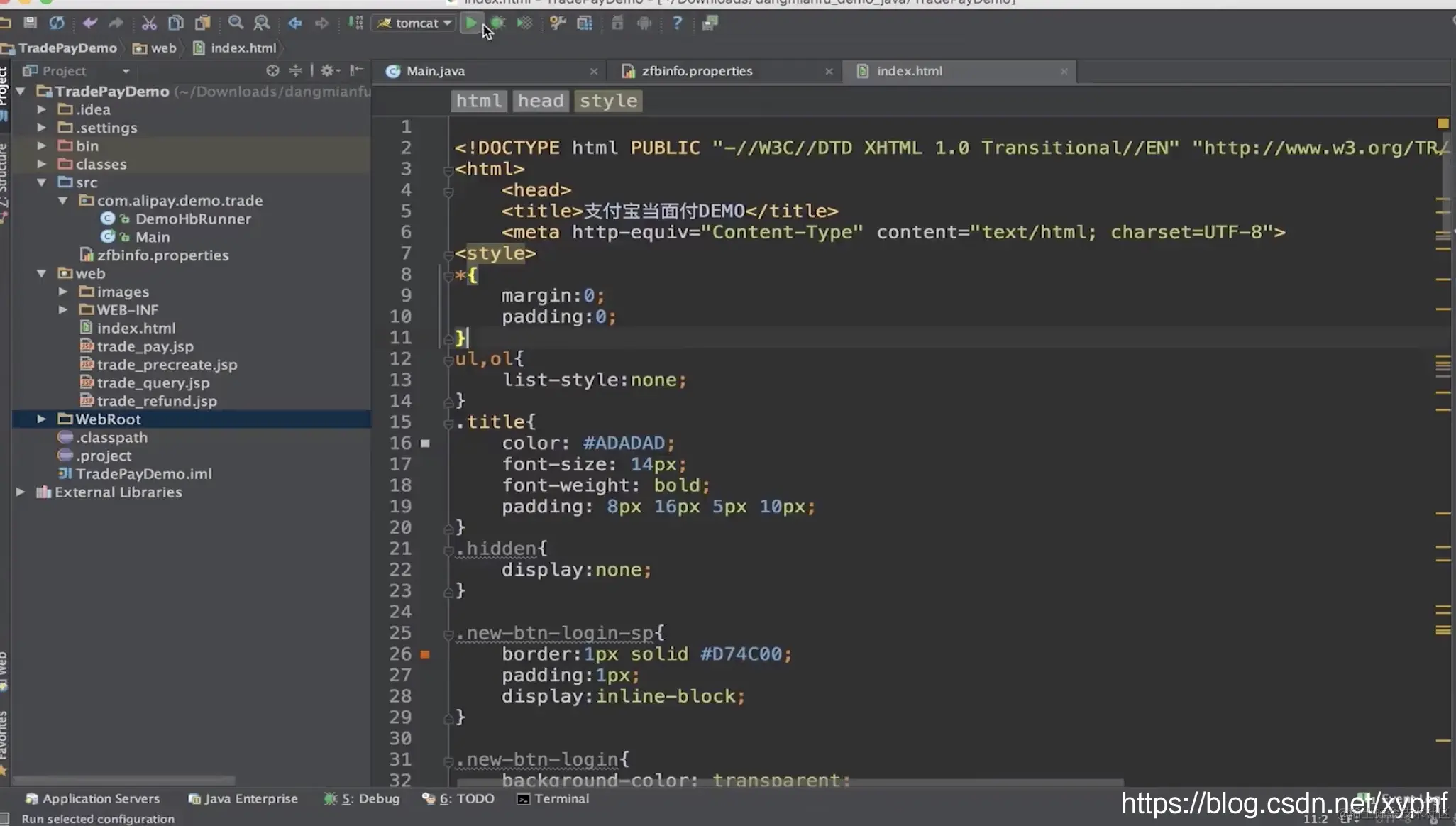Open trade_pay.jsp in the project tree
Image resolution: width=1456 pixels, height=826 pixels.
tap(145, 346)
